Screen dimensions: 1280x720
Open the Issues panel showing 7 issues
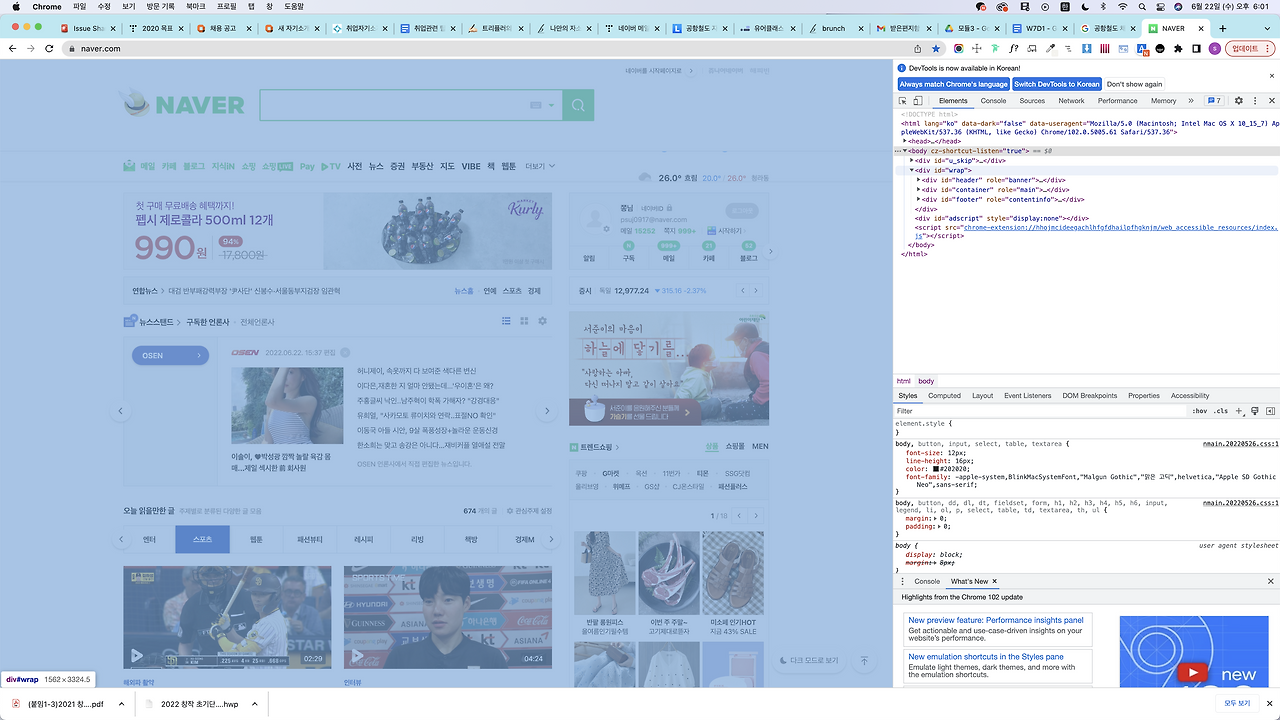click(1215, 100)
